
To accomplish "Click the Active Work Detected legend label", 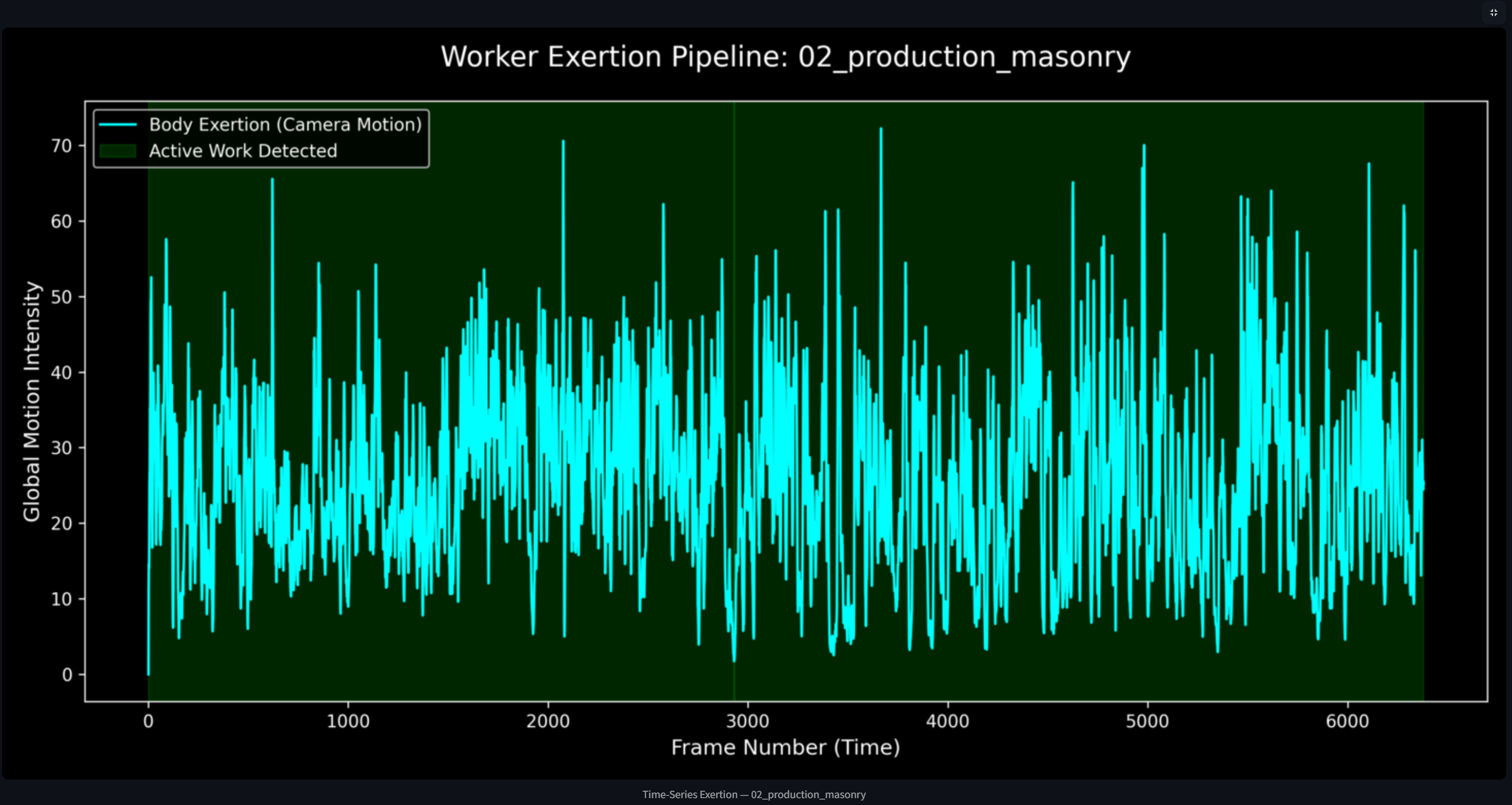I will tap(243, 151).
